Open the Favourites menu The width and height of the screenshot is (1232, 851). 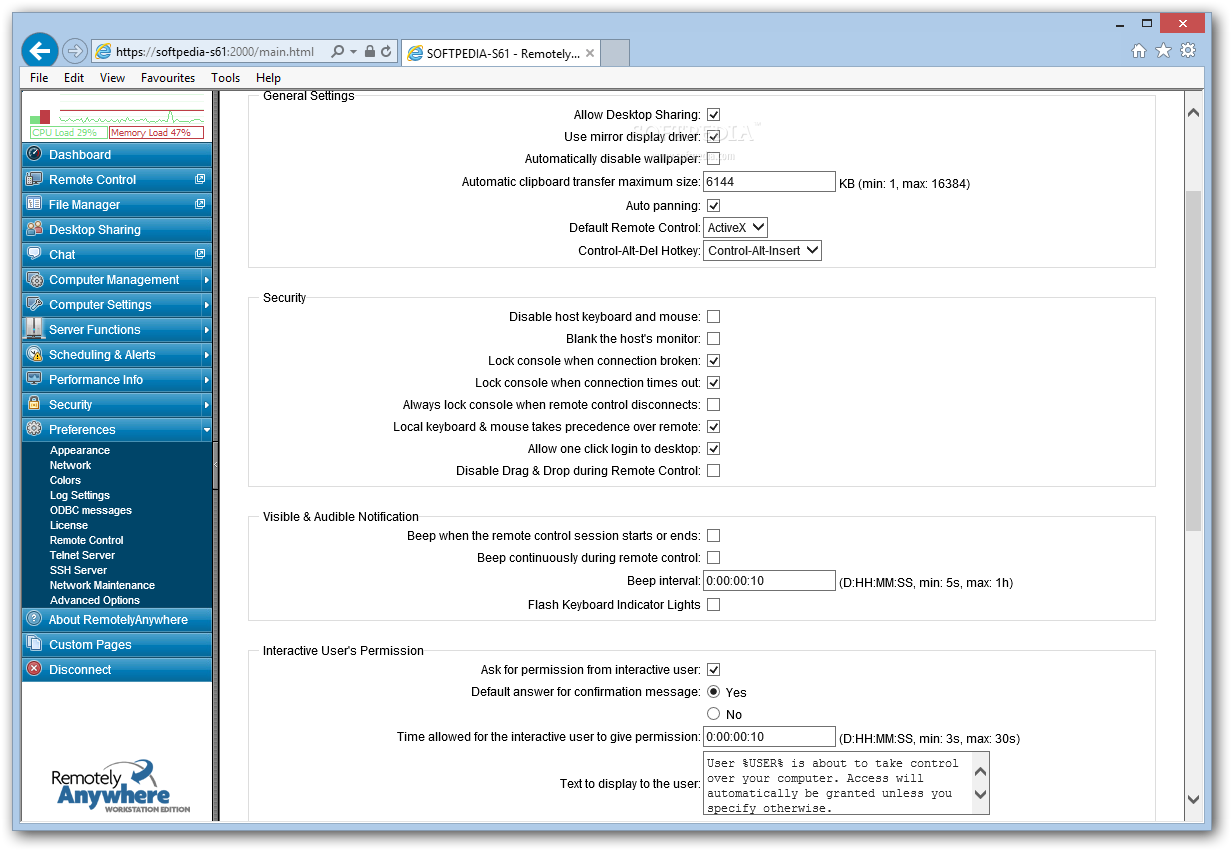(x=168, y=78)
